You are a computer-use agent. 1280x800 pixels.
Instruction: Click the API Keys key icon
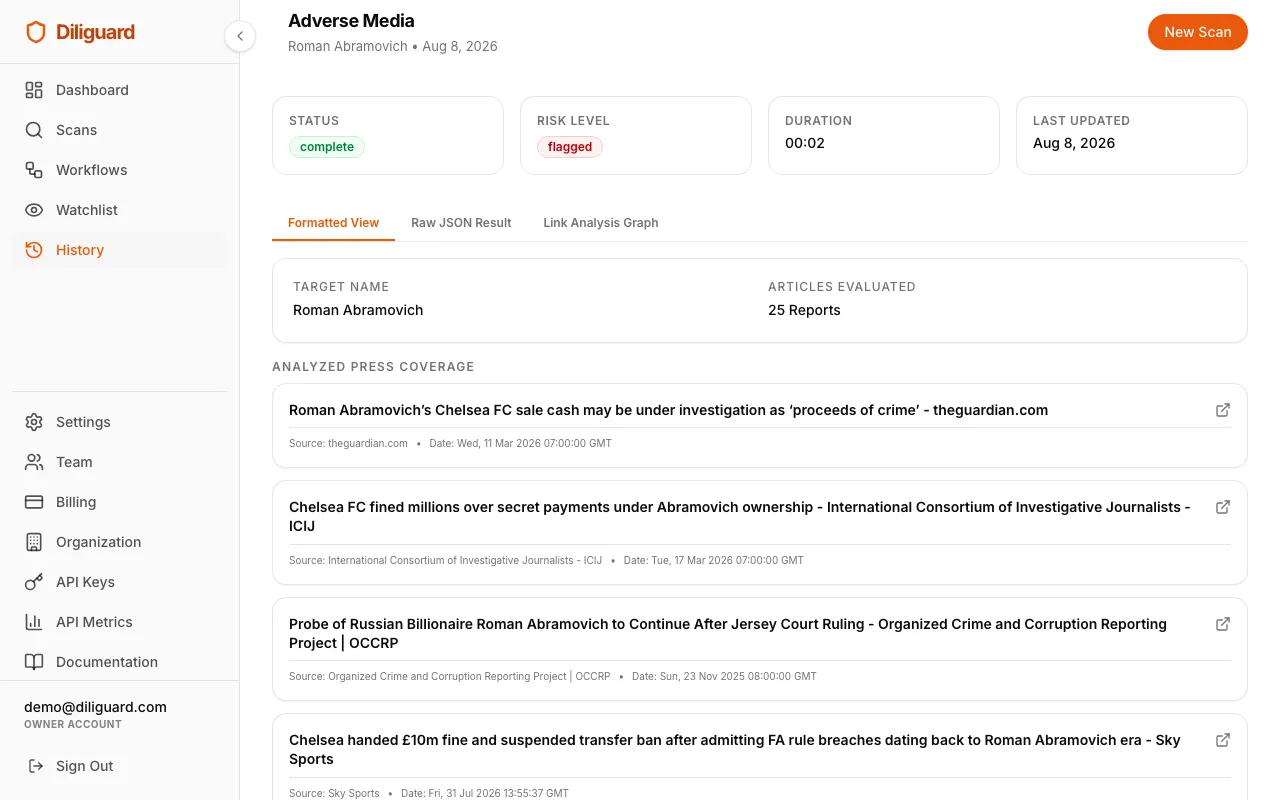pos(34,582)
